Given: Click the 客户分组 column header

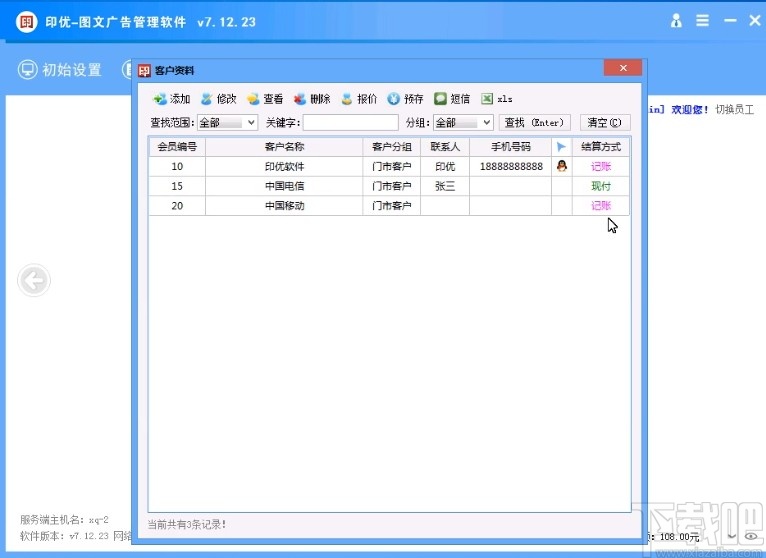Looking at the screenshot, I should (391, 147).
